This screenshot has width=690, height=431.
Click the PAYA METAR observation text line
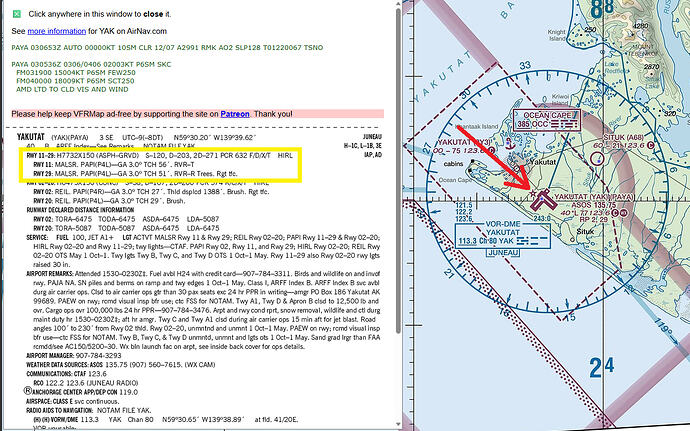pyautogui.click(x=167, y=48)
